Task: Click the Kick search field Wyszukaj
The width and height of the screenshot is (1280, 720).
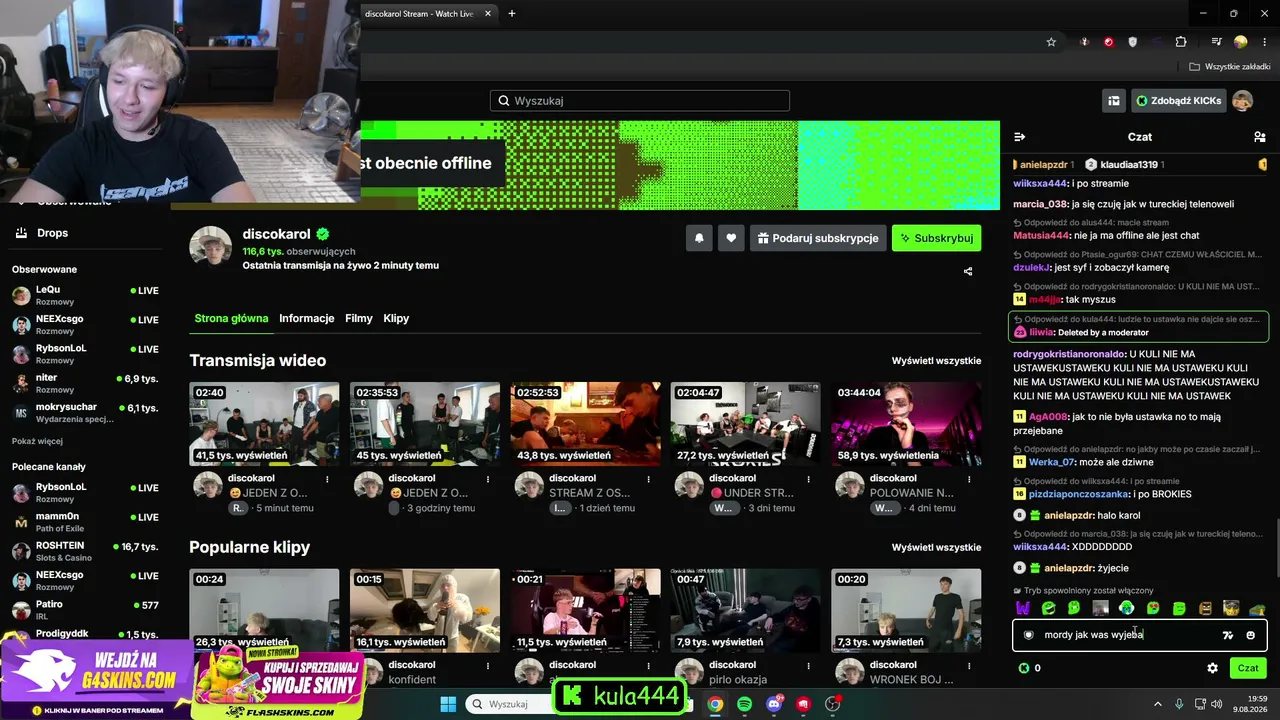Action: click(640, 101)
